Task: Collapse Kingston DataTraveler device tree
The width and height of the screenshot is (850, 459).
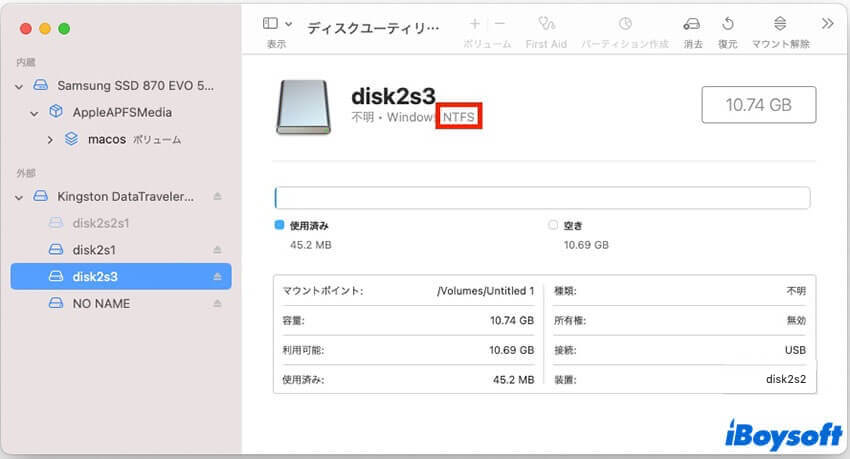Action: pos(20,197)
